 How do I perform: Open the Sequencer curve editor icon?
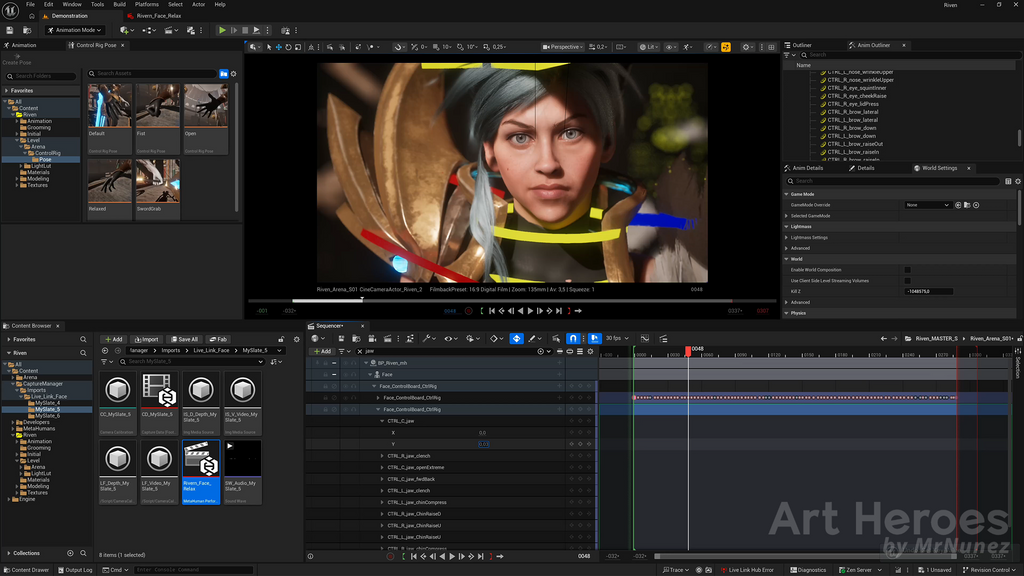point(645,338)
